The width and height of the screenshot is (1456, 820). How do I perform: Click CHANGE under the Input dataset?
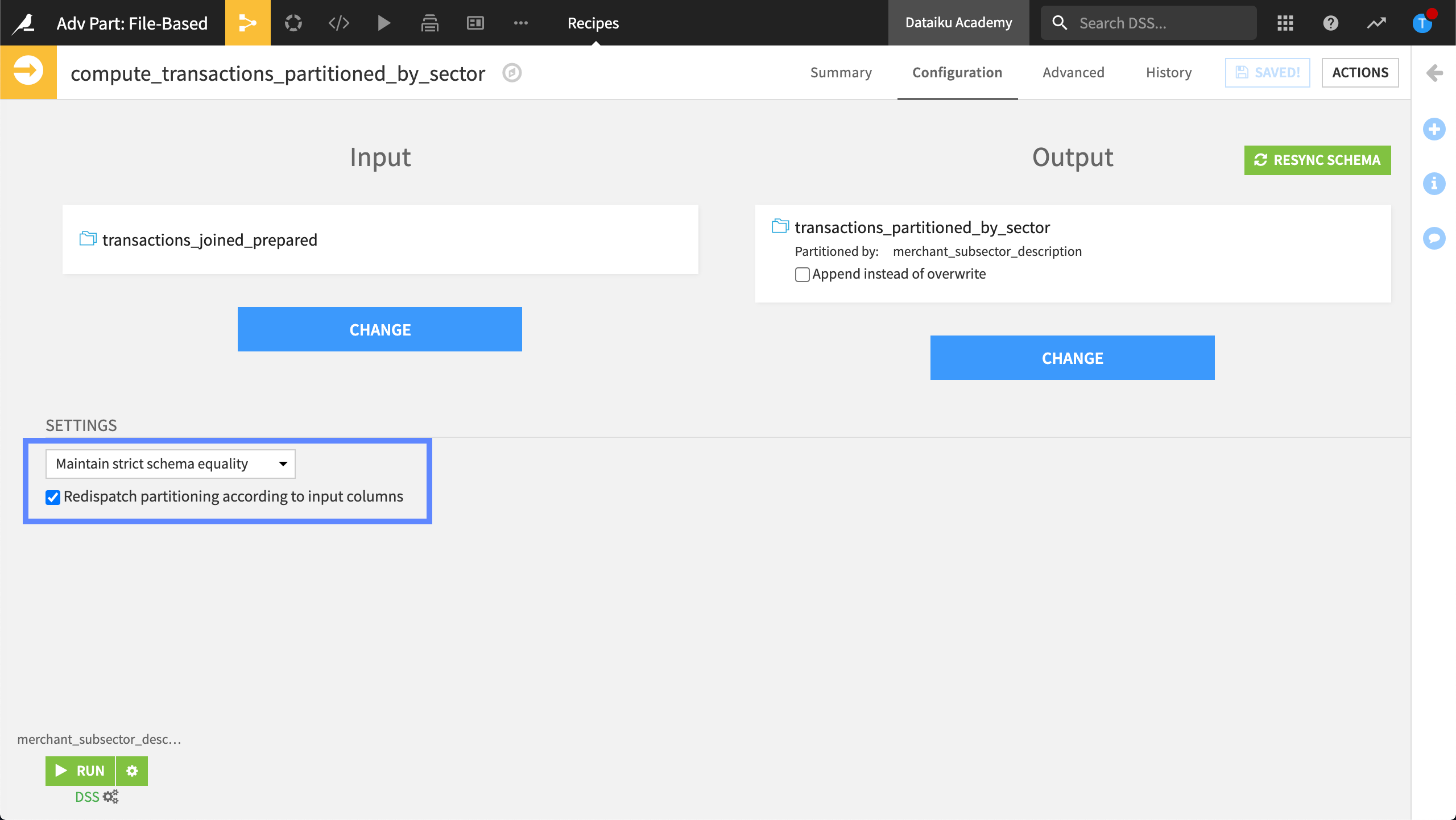[x=379, y=329]
